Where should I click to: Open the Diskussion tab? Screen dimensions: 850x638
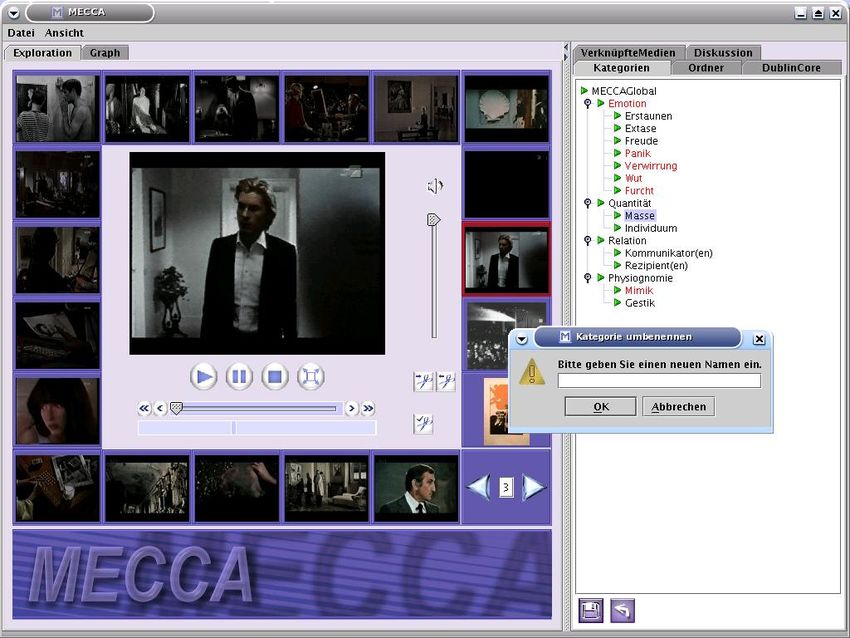723,53
